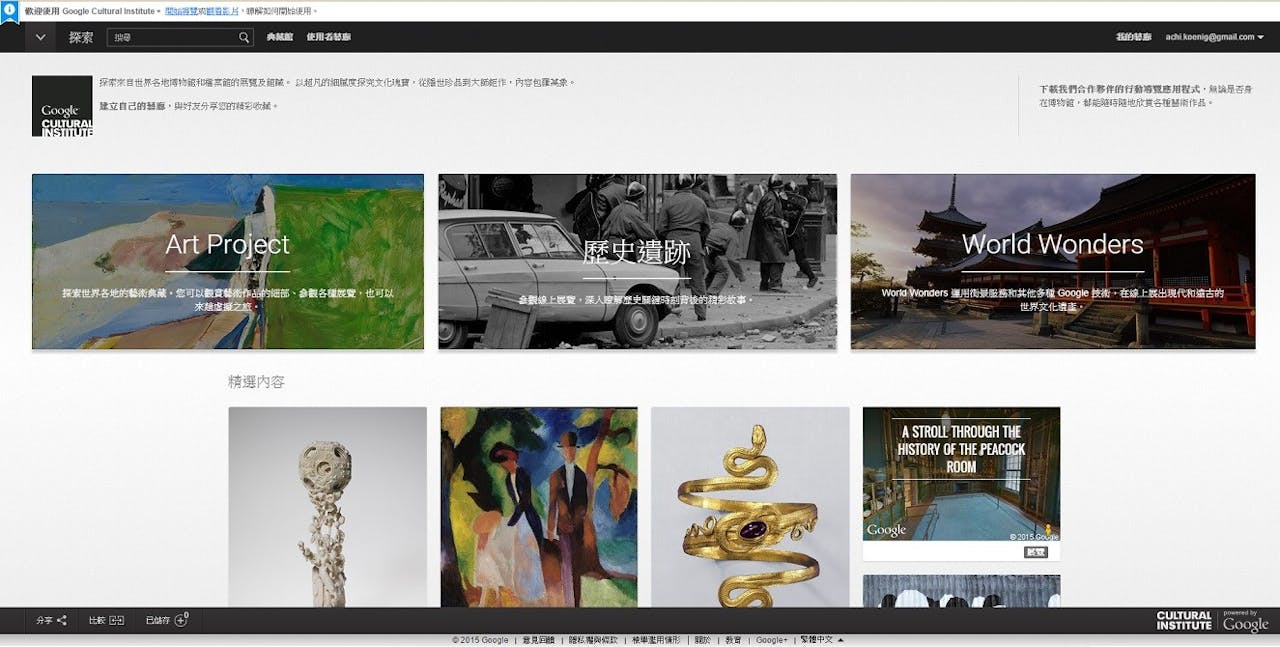Click the 教育 footer link
Viewport: 1280px width, 647px height.
tap(733, 640)
